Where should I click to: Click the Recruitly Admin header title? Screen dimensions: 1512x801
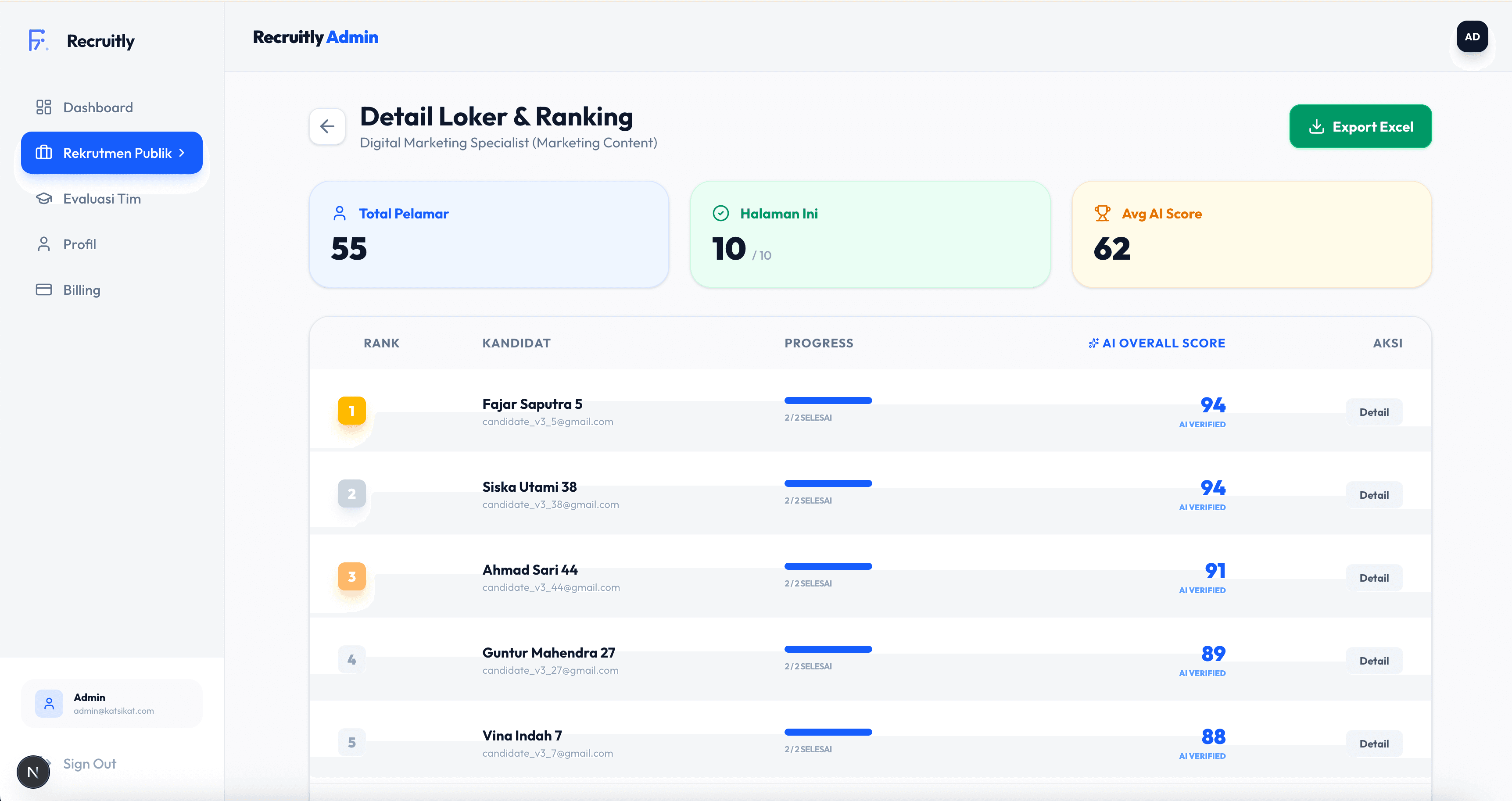(x=315, y=37)
